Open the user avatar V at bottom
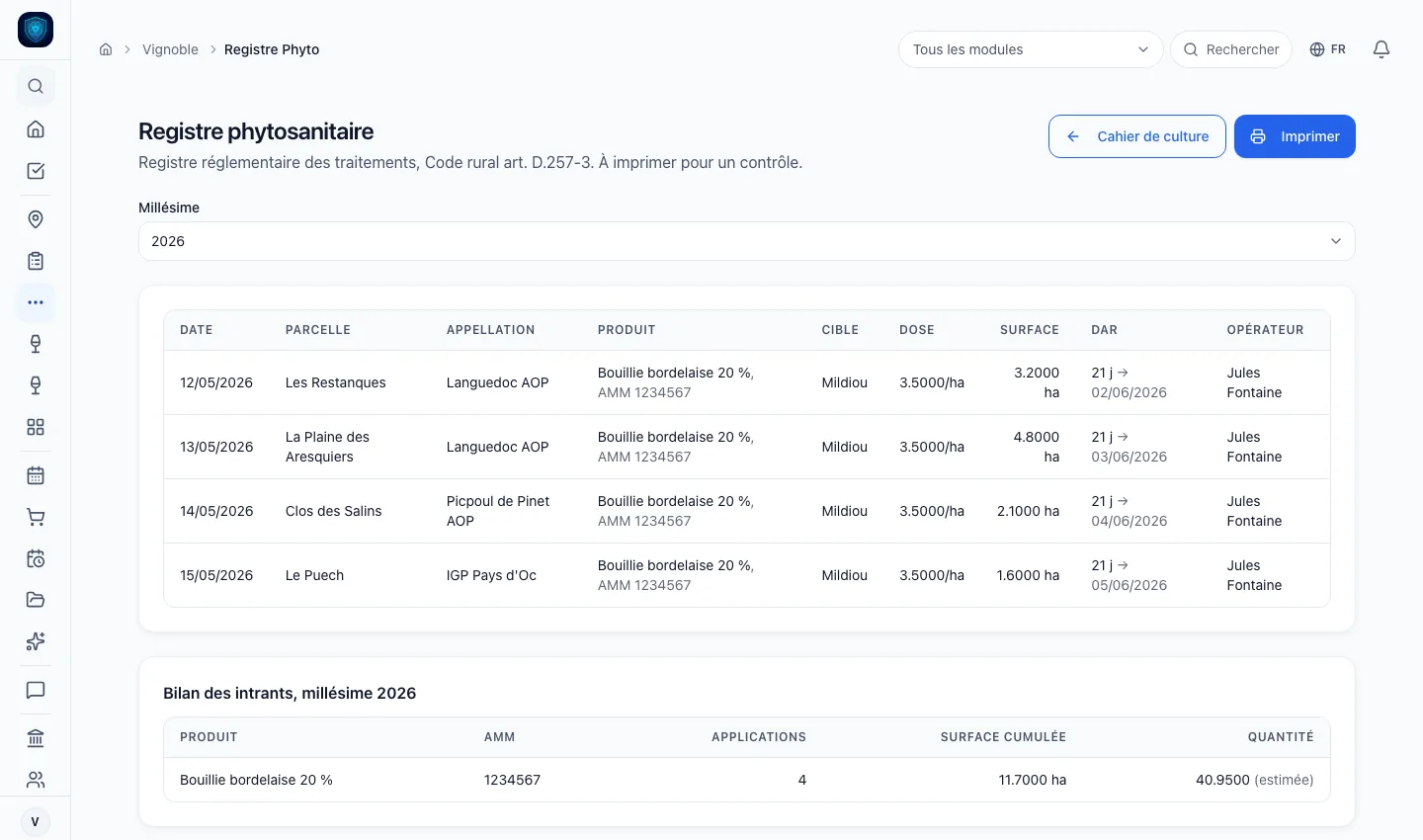 click(x=36, y=822)
